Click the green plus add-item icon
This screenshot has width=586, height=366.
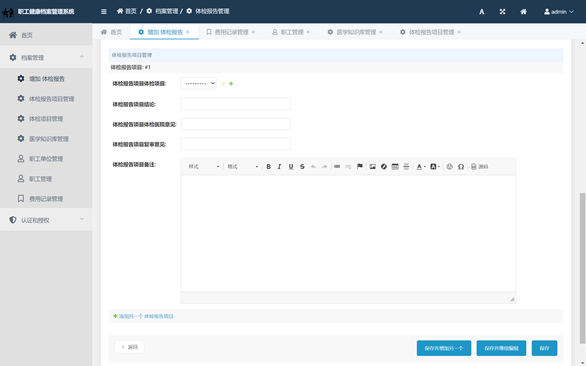(231, 84)
